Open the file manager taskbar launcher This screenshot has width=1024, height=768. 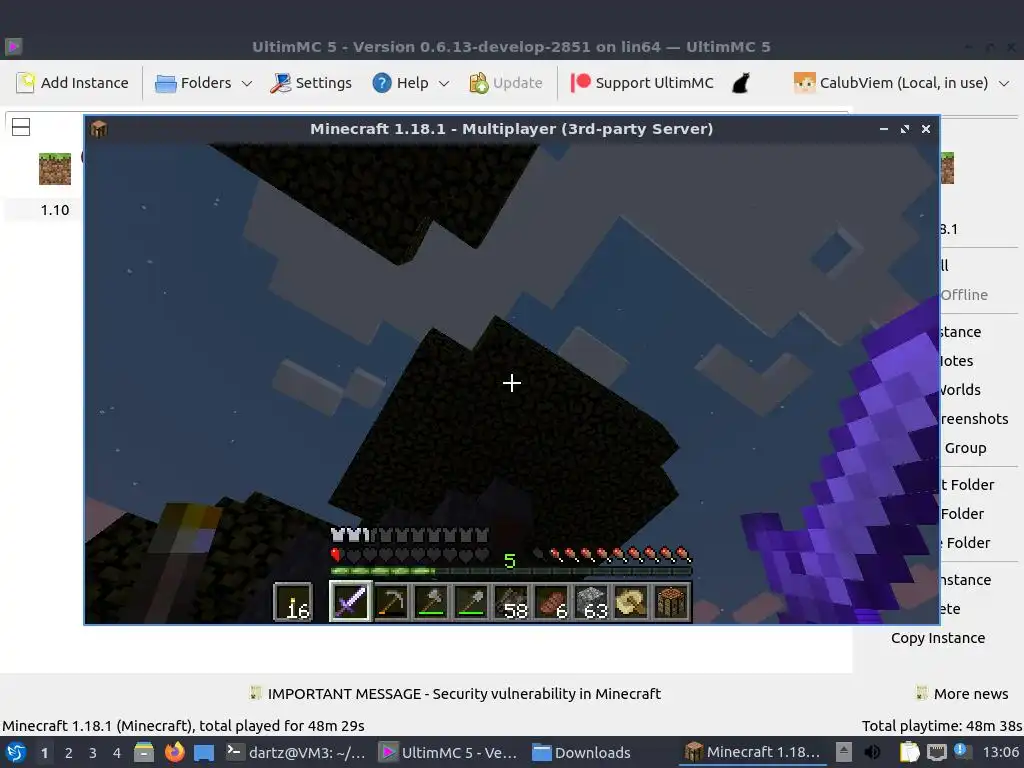144,752
